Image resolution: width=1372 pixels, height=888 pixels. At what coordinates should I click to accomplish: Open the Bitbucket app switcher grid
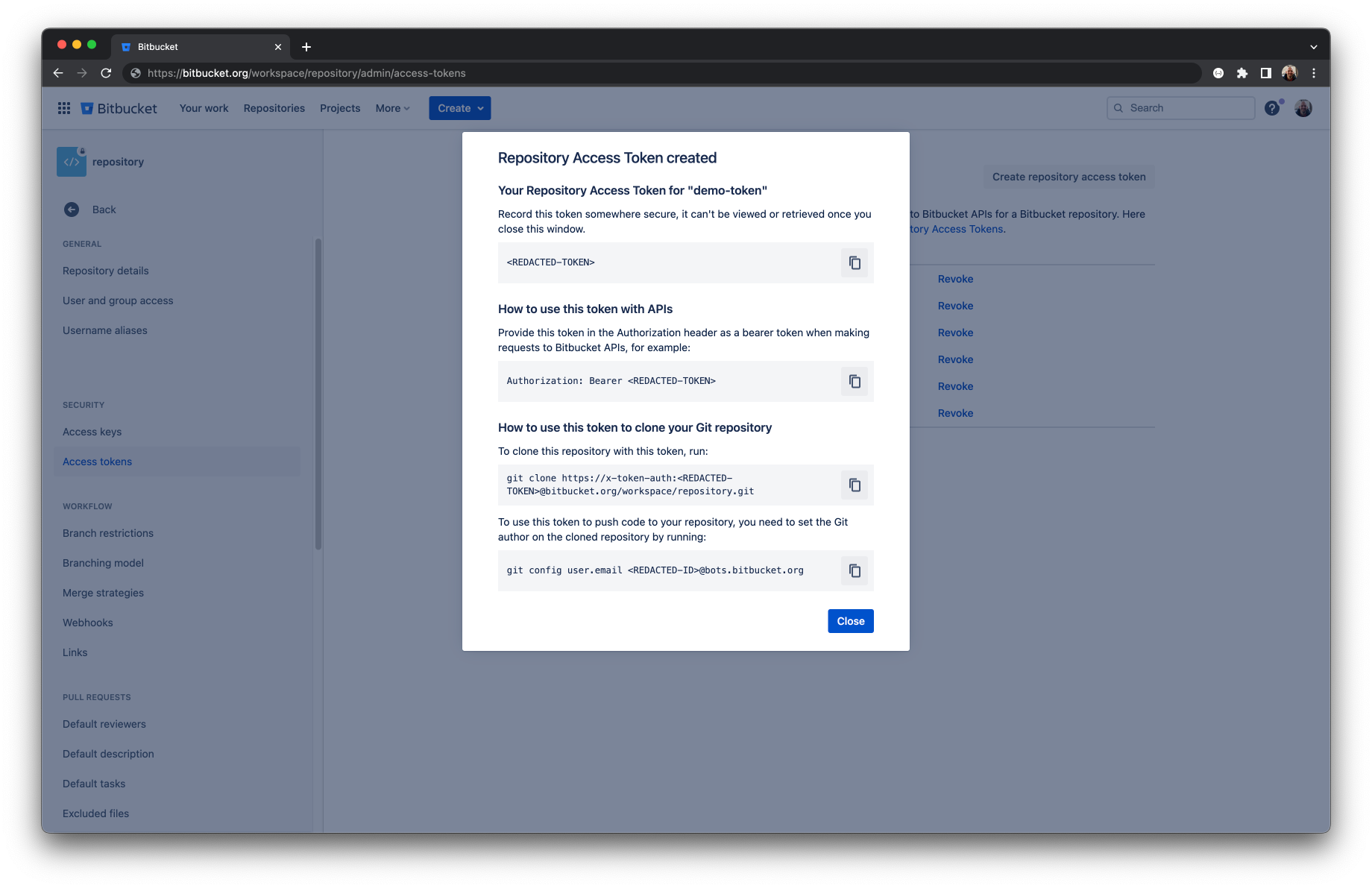(x=64, y=108)
